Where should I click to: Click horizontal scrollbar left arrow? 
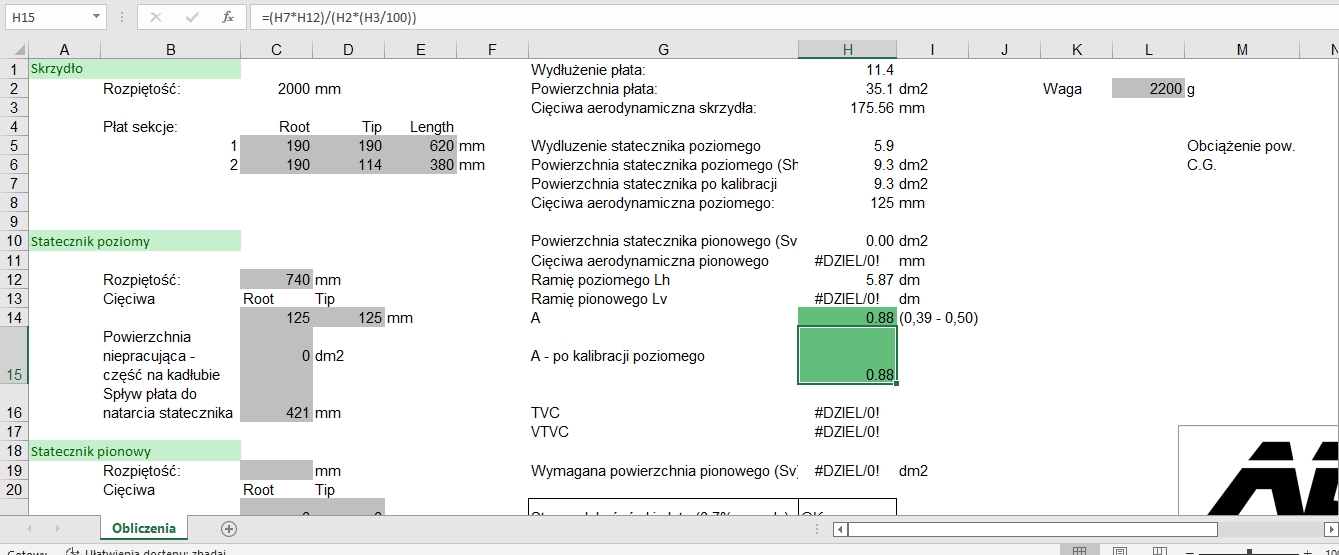tap(840, 529)
